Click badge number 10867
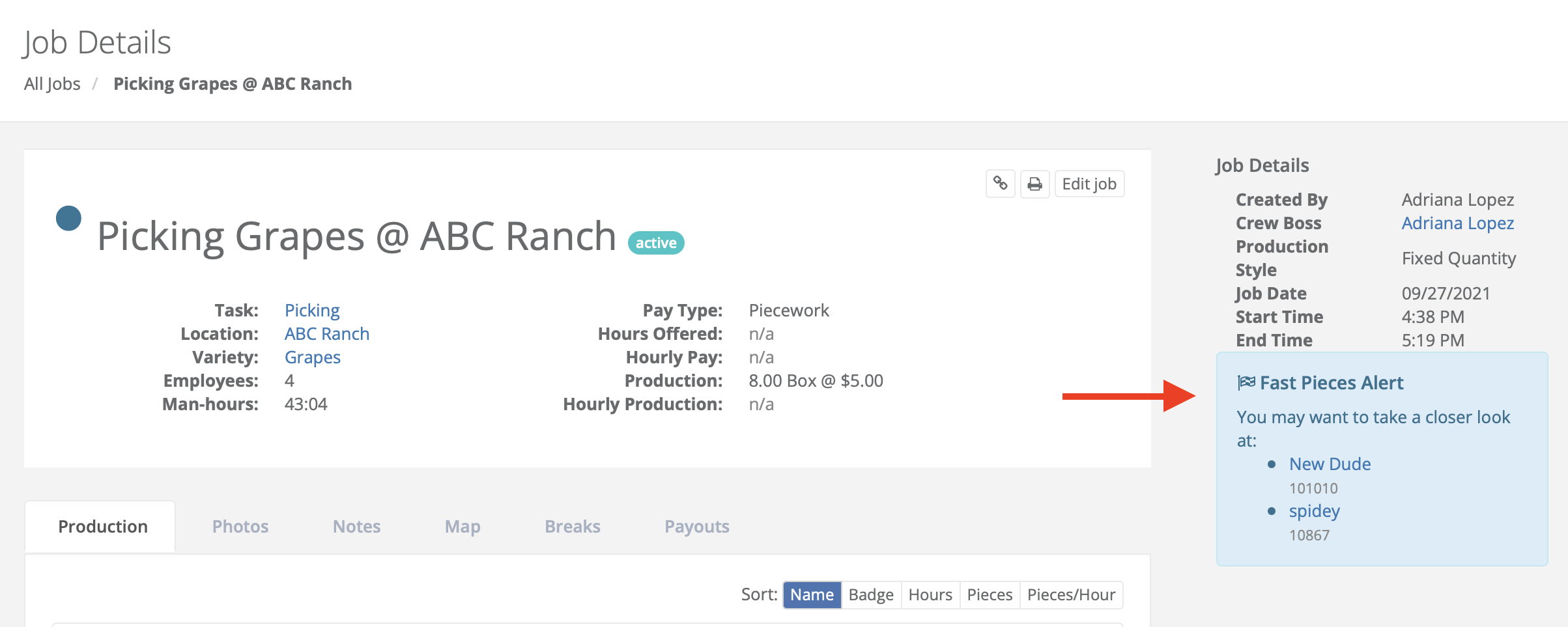The width and height of the screenshot is (1568, 627). [x=1309, y=535]
